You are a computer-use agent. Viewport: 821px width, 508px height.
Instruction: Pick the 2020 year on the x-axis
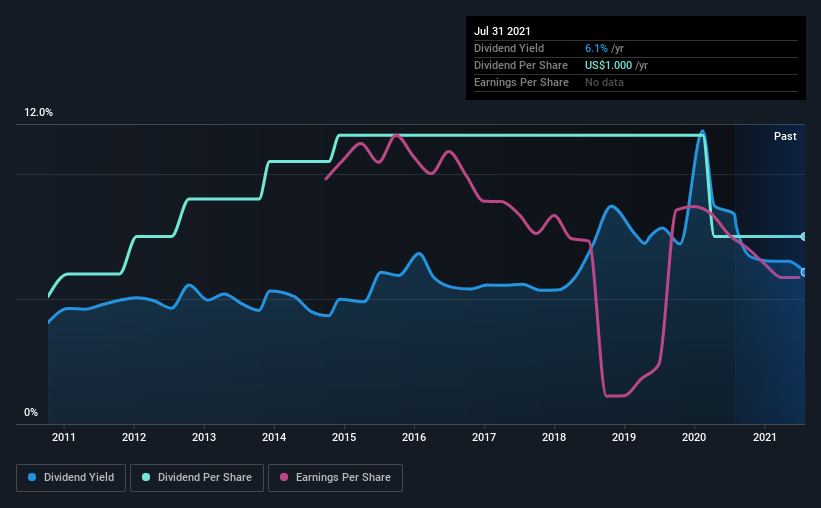[694, 437]
